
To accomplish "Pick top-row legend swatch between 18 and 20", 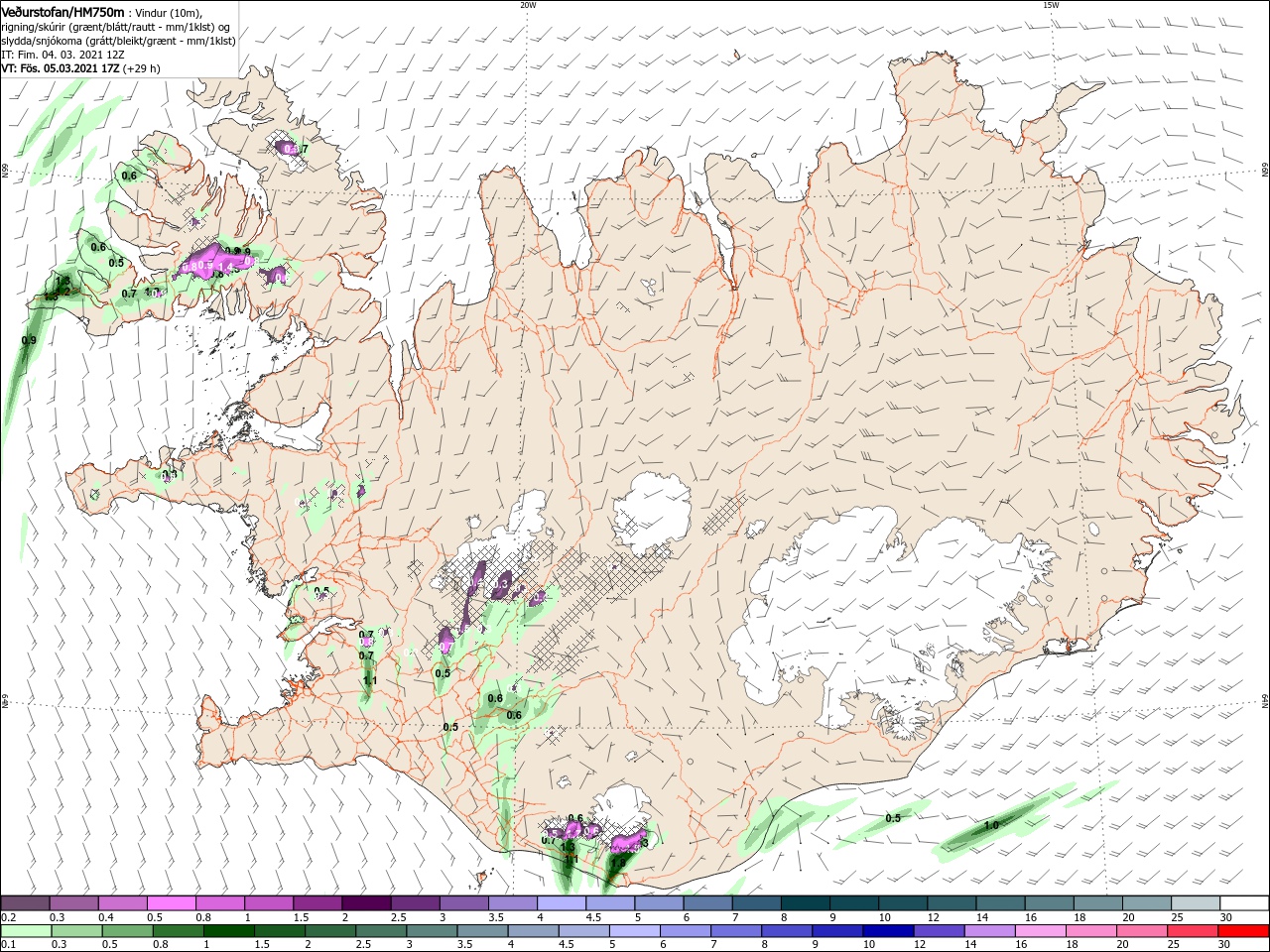I will pos(1096,903).
